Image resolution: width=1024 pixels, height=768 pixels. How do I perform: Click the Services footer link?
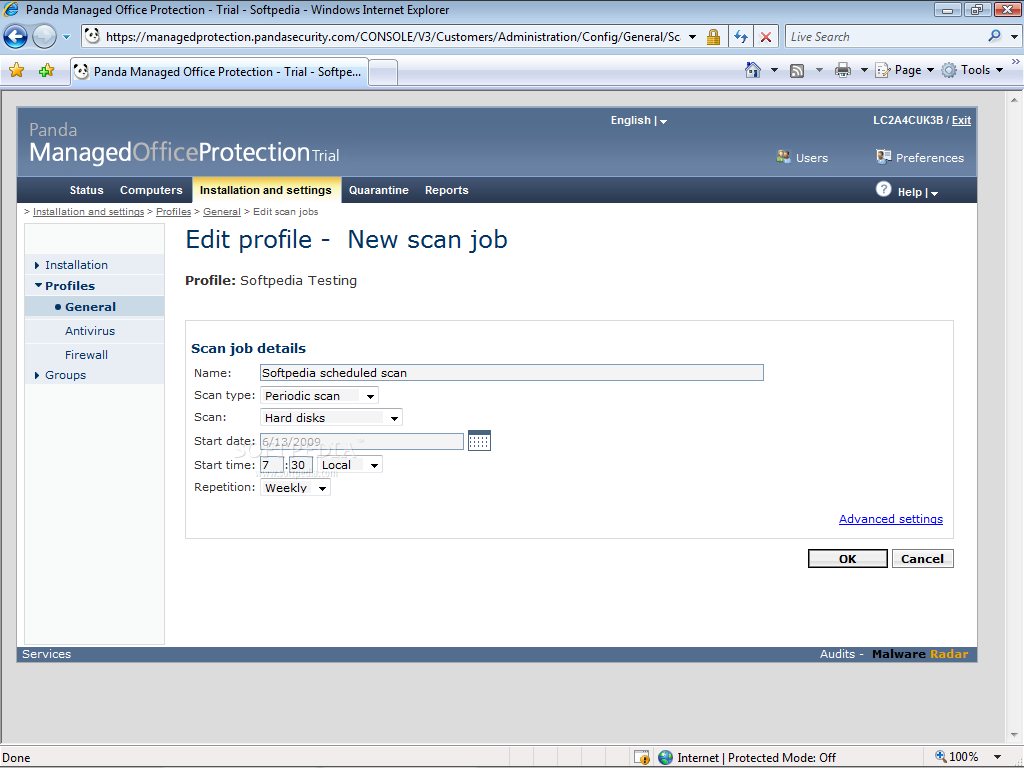pos(46,654)
